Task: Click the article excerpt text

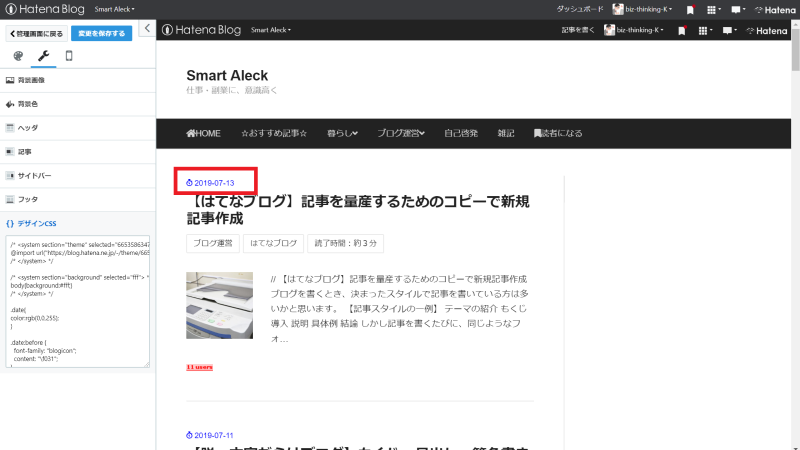Action: pos(399,309)
